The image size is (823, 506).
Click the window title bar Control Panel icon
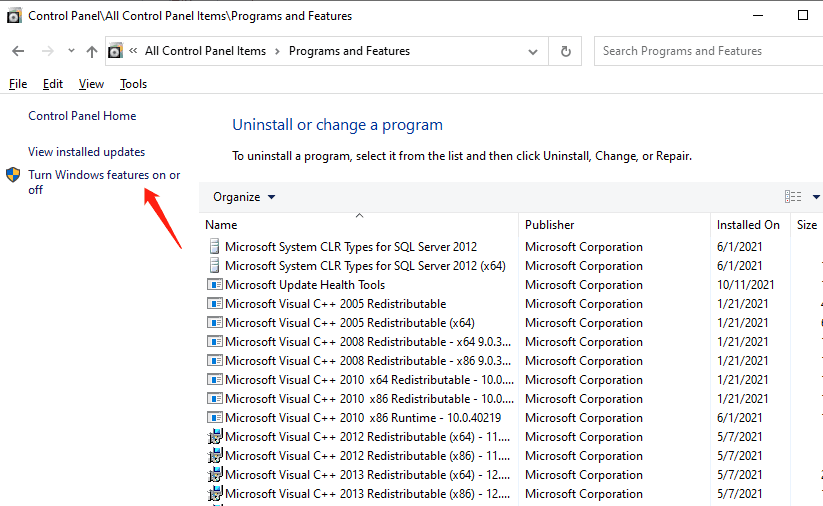(14, 16)
